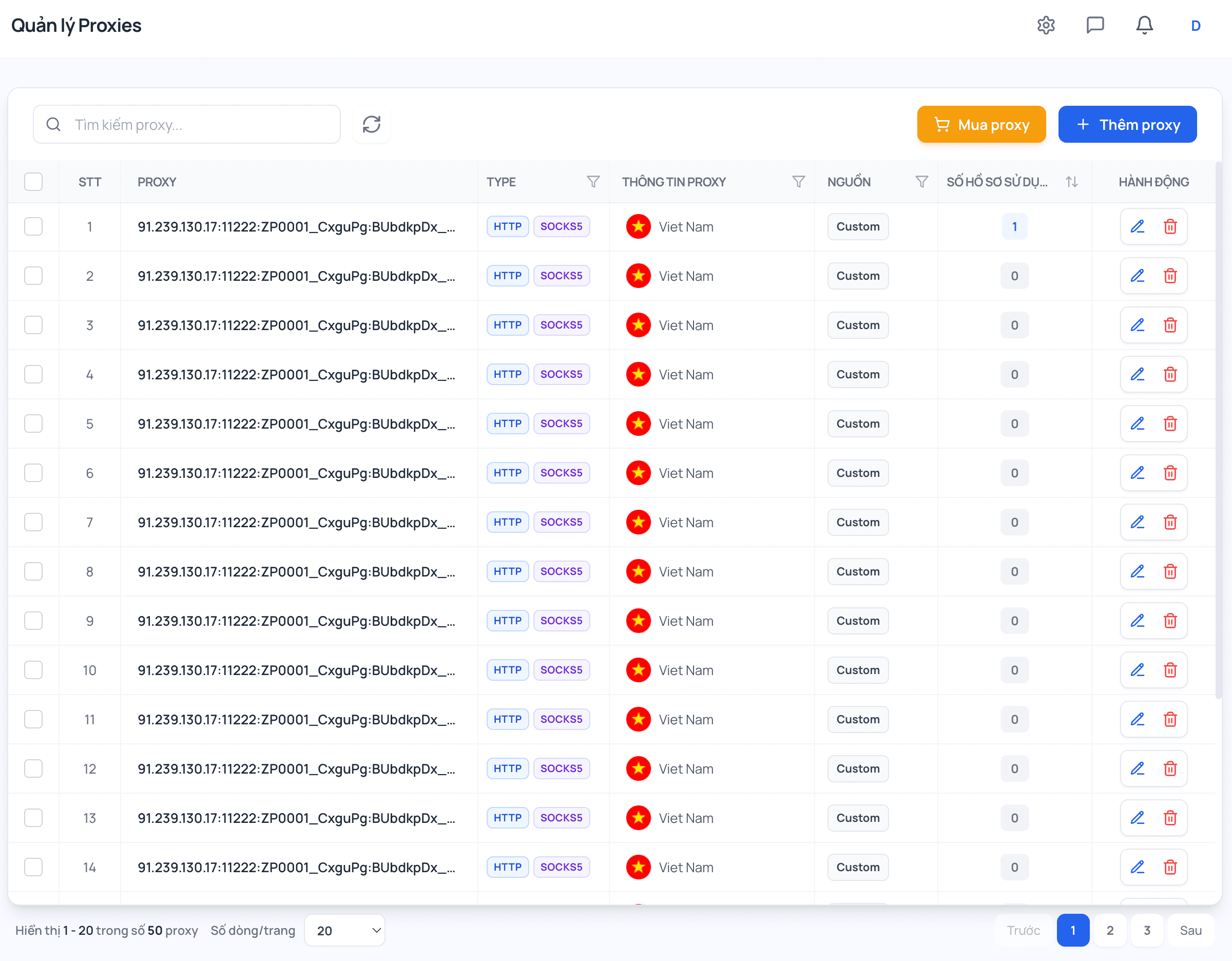
Task: Open the chat messages icon
Action: click(1095, 25)
